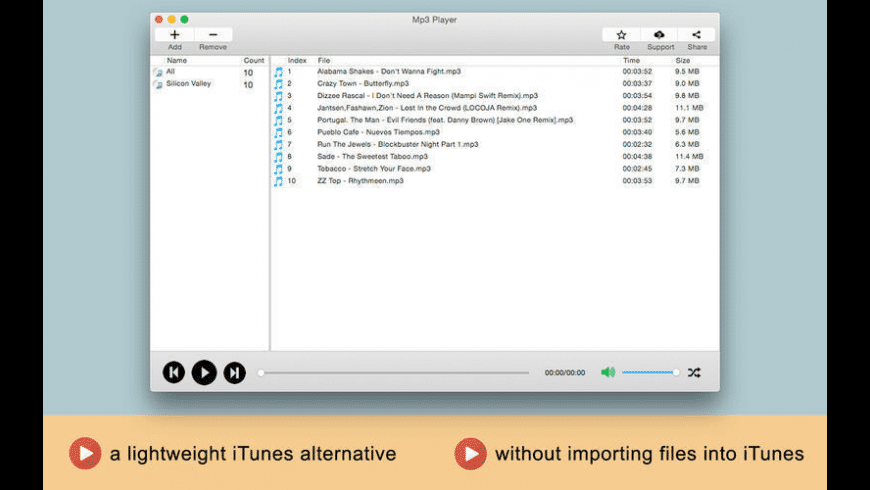Image resolution: width=870 pixels, height=490 pixels.
Task: Click the All playlist name
Action: tap(170, 71)
